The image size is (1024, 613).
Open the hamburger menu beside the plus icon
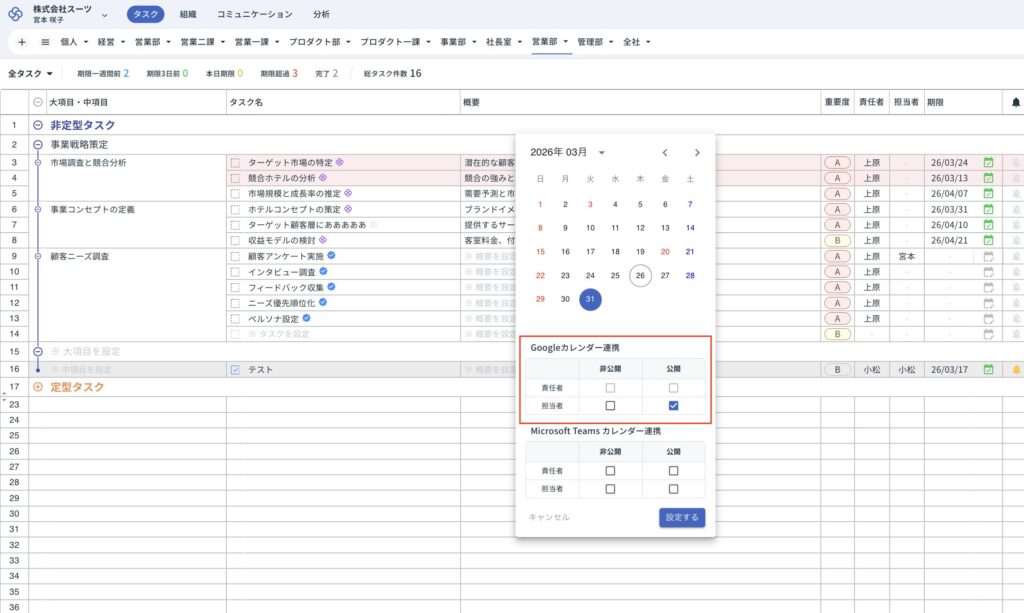point(45,42)
